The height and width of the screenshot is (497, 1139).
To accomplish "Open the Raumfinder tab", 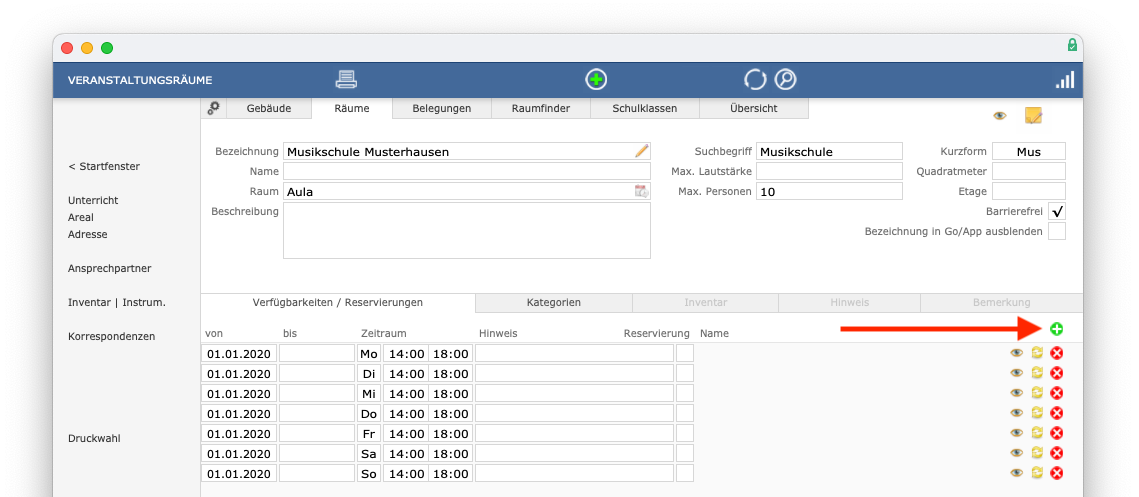I will [x=540, y=108].
